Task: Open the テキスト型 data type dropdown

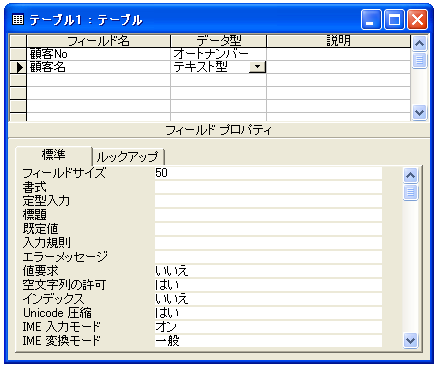Action: pyautogui.click(x=257, y=67)
